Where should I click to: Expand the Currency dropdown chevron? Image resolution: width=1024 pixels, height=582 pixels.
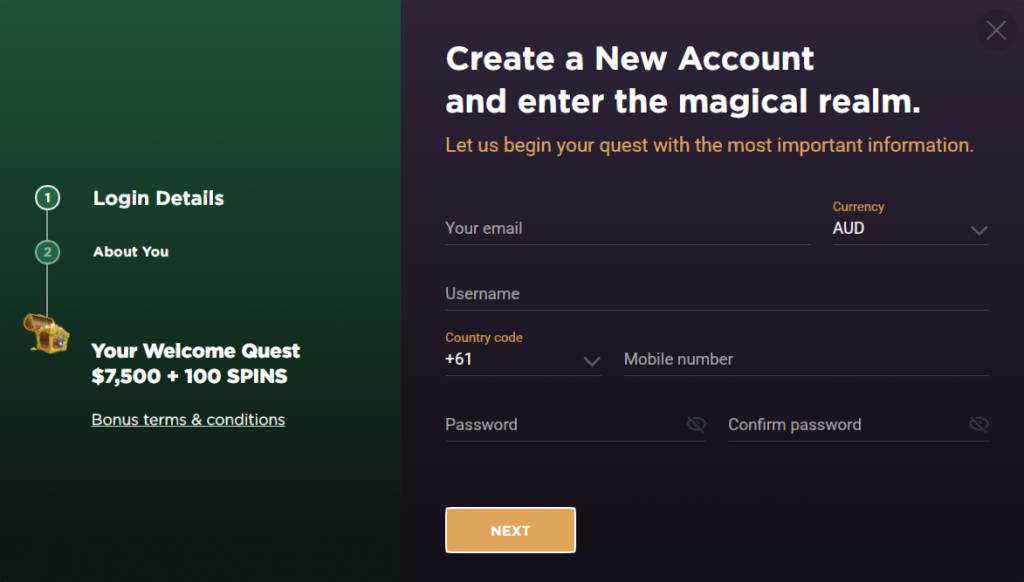[x=978, y=230]
